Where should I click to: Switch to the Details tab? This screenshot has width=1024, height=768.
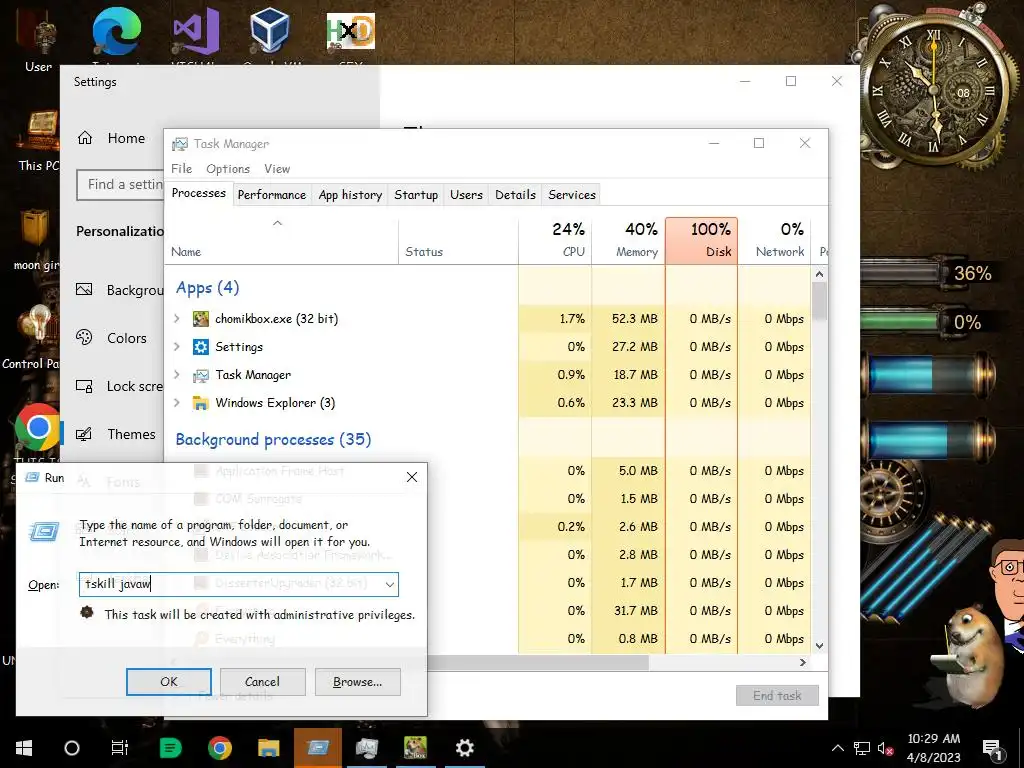coord(515,195)
